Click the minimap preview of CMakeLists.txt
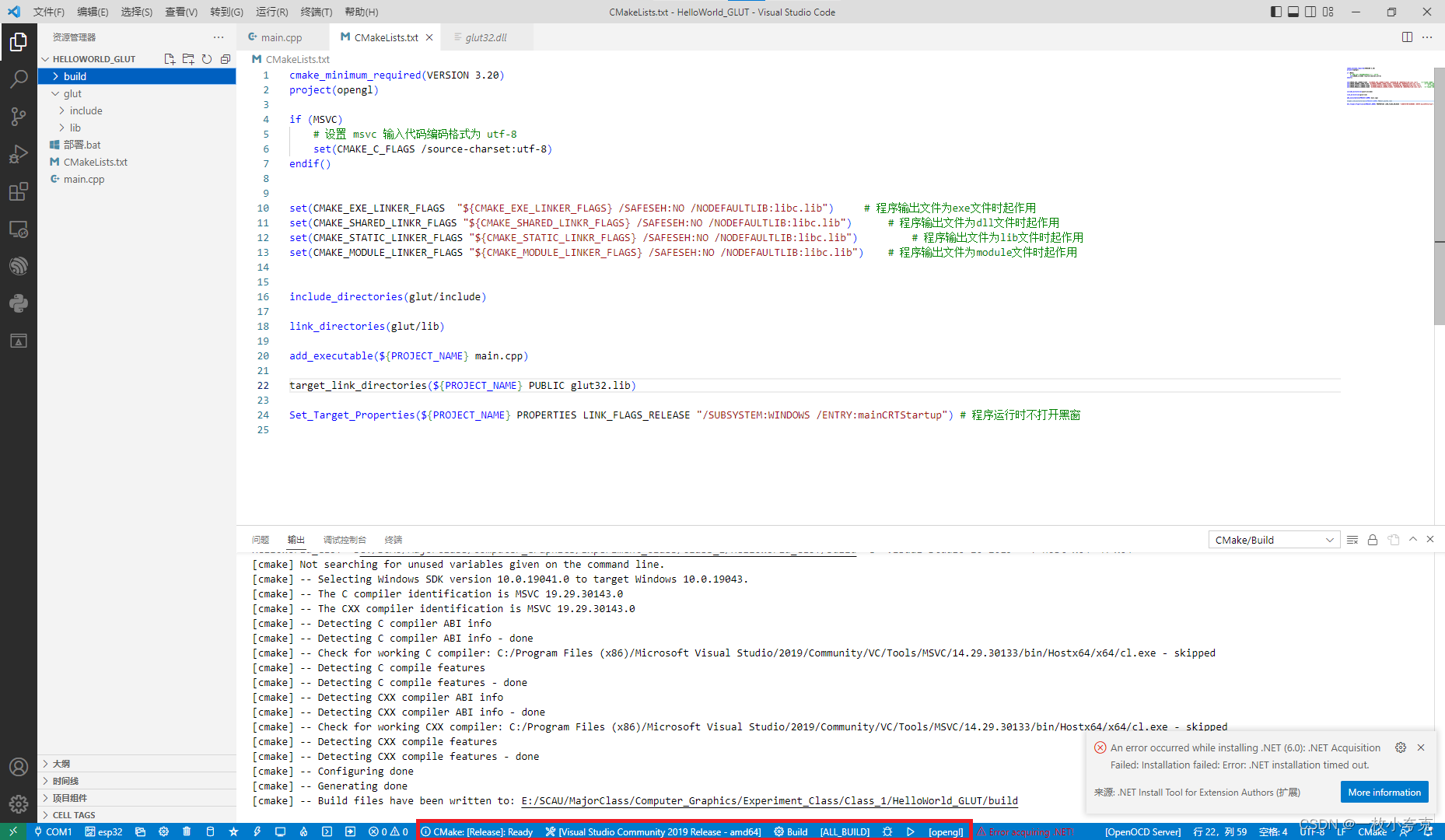Screen dimensions: 1445x840 point(1389,86)
